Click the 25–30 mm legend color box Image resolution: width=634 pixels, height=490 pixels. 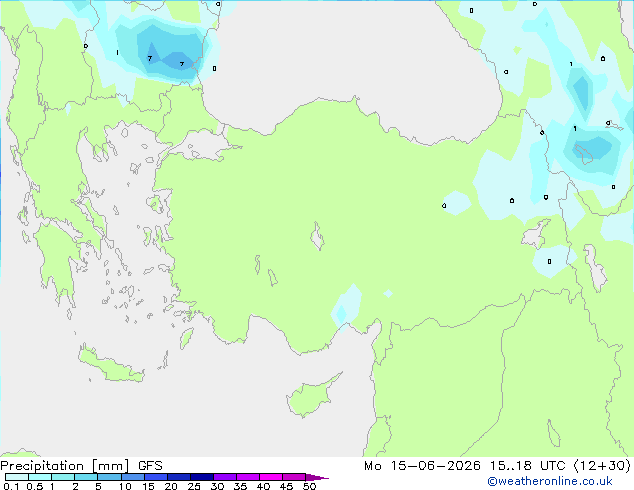202,477
